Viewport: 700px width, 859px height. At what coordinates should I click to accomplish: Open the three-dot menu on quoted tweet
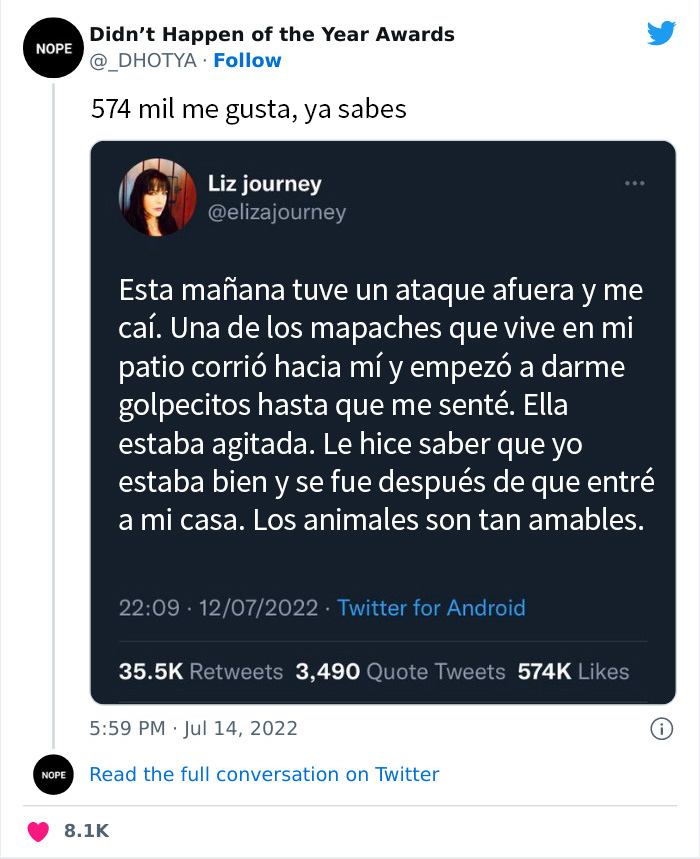click(634, 183)
